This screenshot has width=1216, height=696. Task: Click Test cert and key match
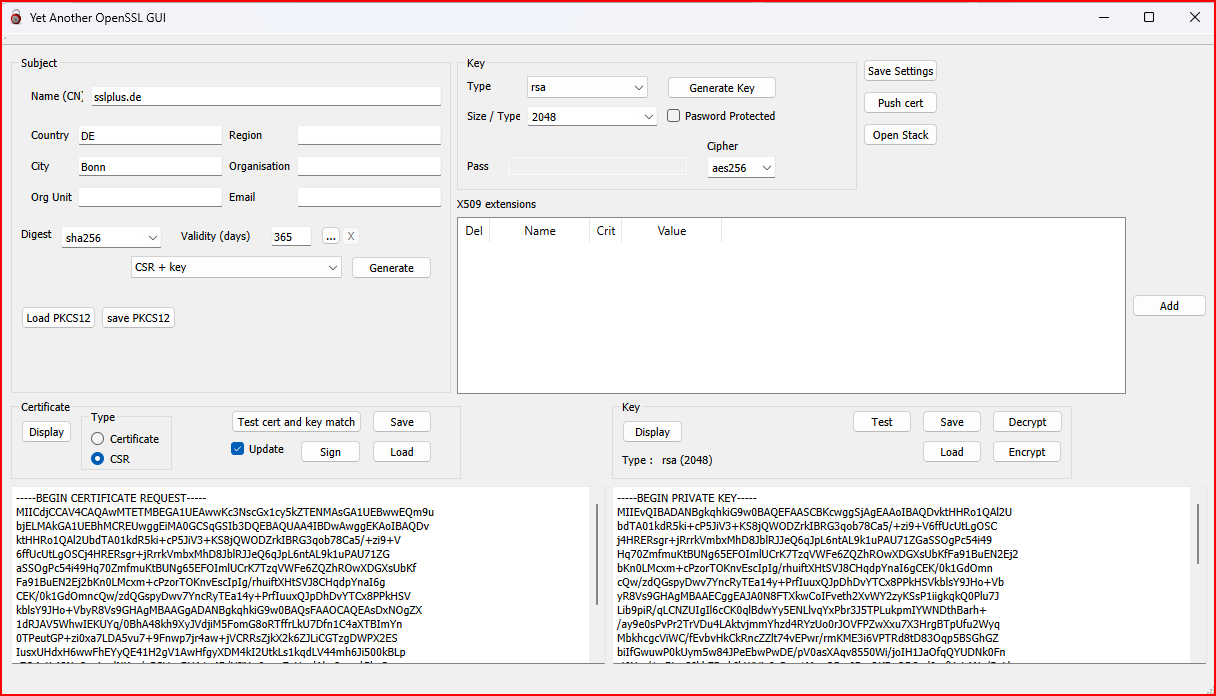(x=297, y=422)
